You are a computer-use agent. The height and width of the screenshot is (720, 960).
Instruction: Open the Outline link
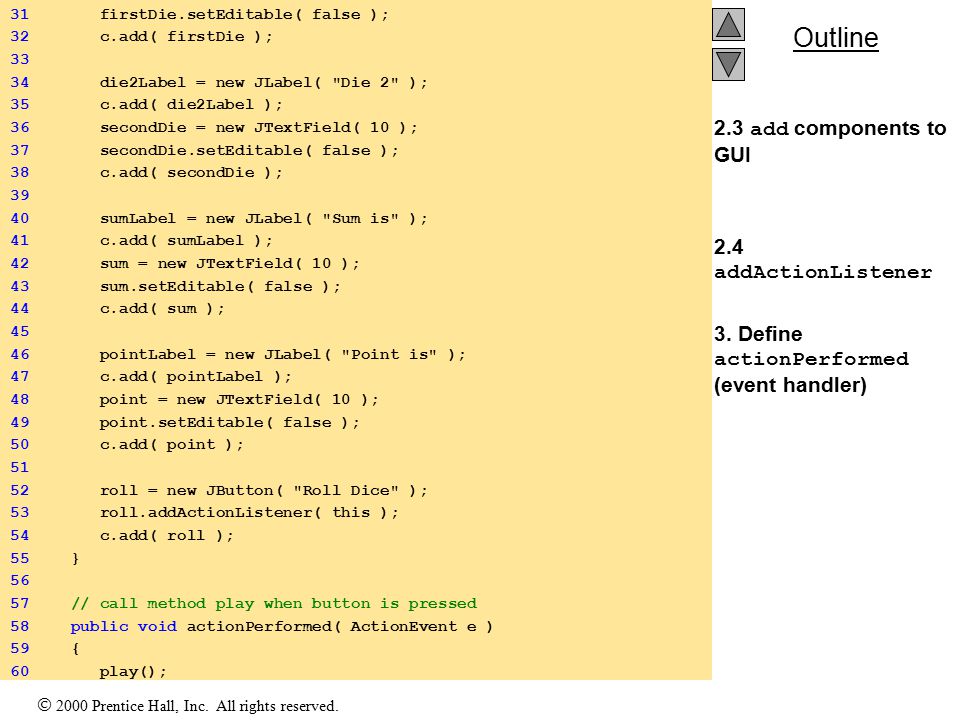coord(836,38)
